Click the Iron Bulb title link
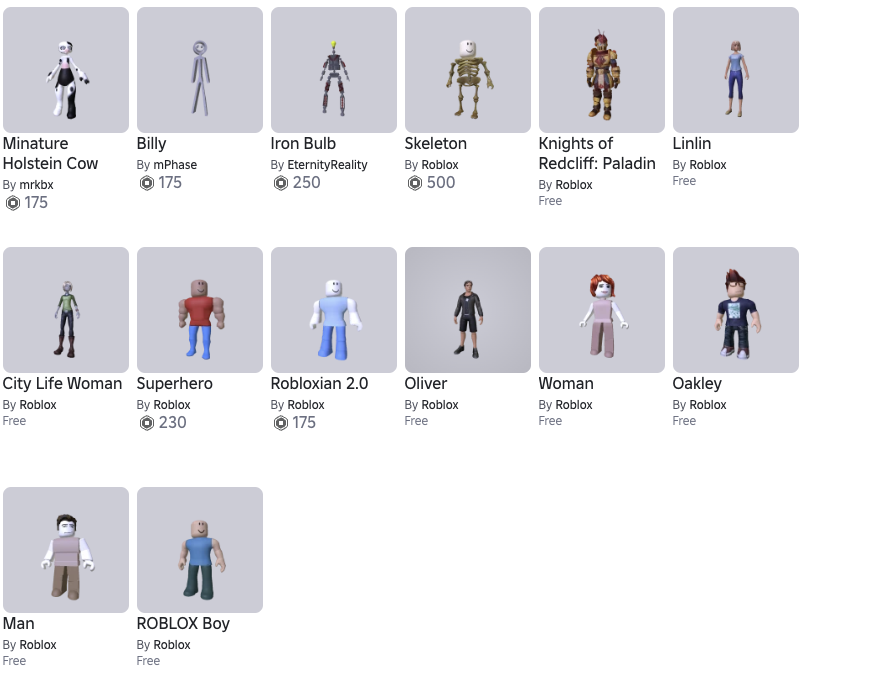This screenshot has height=698, width=872. [303, 143]
